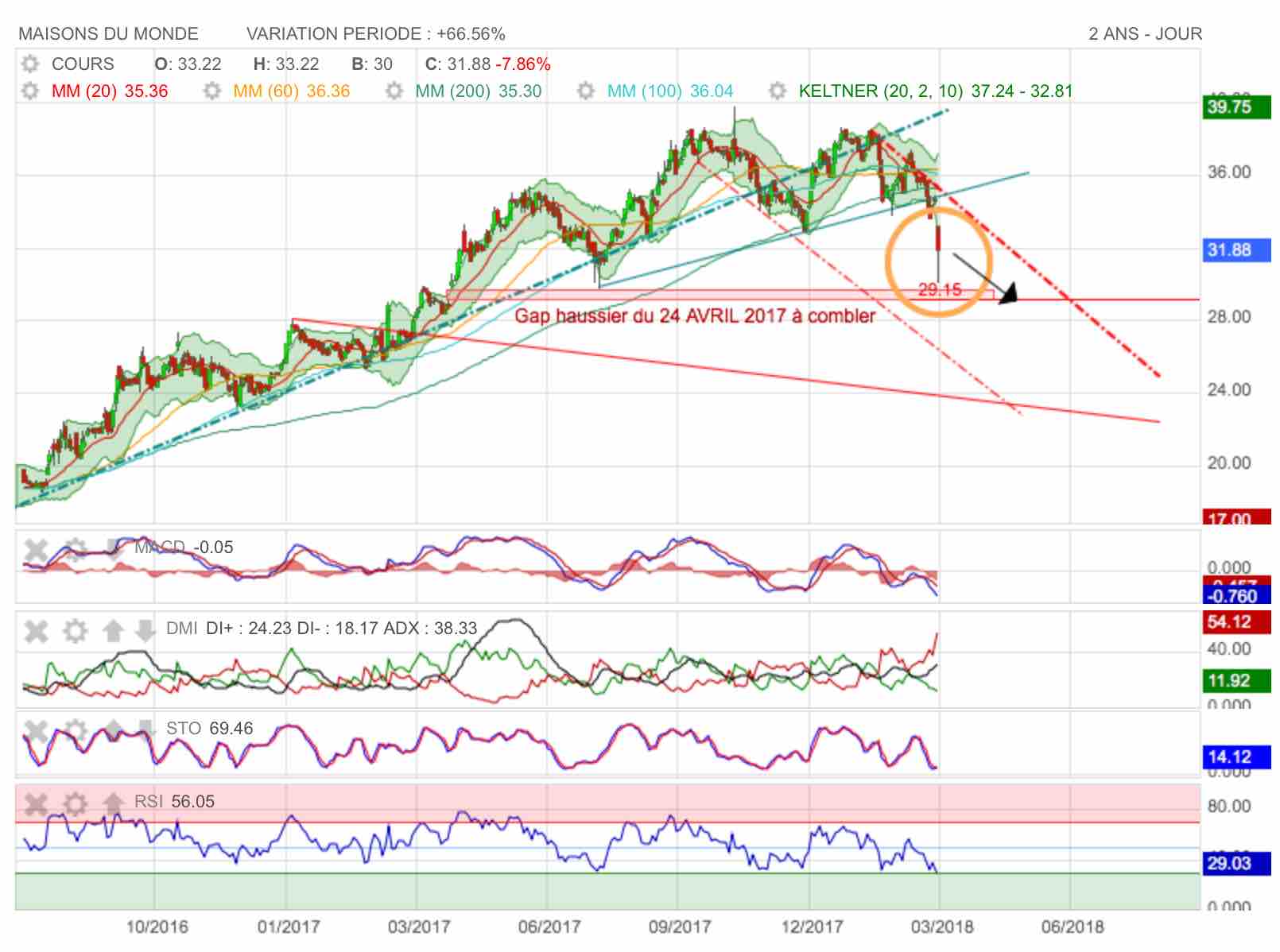Click the Gap haussier du 24 AVRIL 2017 annotation
1280x952 pixels.
point(695,315)
